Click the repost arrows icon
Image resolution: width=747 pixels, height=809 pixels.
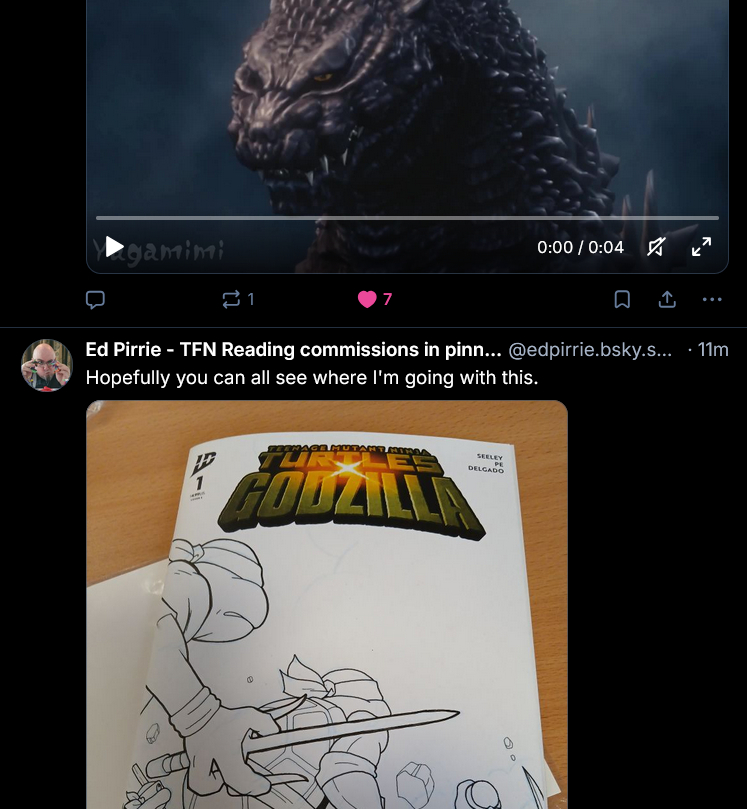[x=231, y=299]
